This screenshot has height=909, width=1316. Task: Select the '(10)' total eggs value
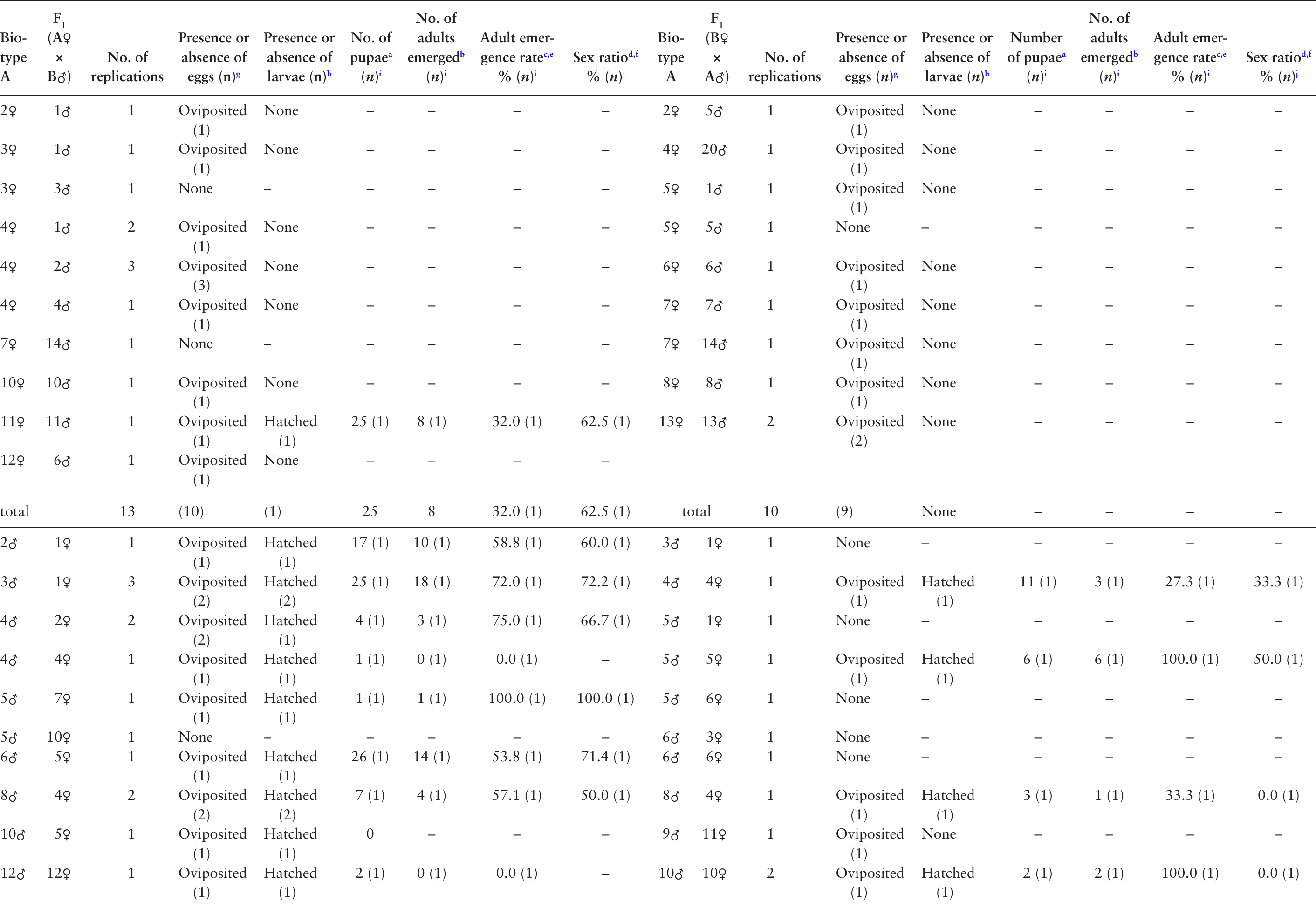191,511
